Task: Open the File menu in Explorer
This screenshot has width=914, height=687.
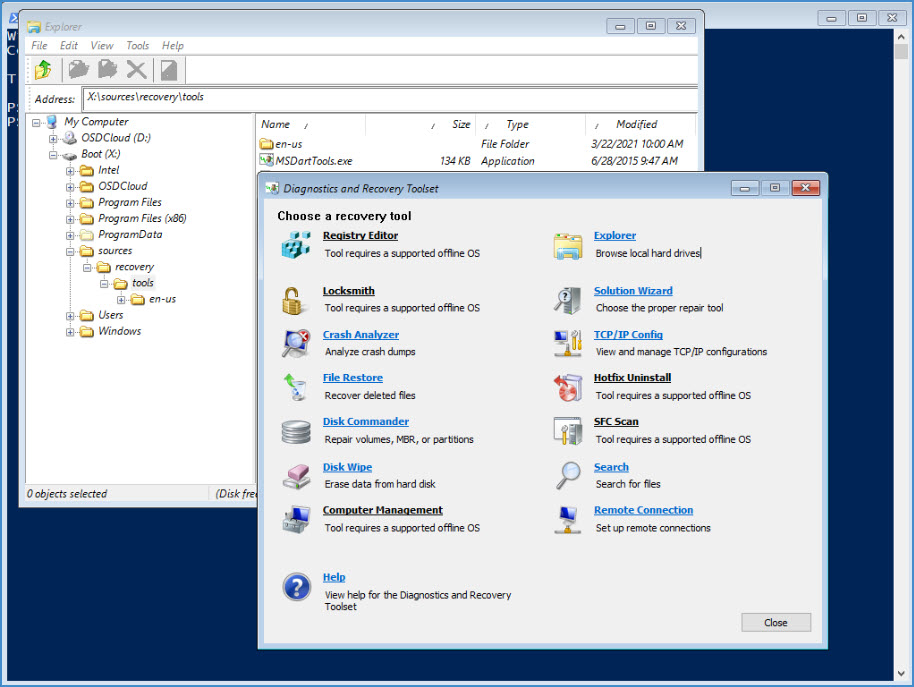Action: [39, 45]
